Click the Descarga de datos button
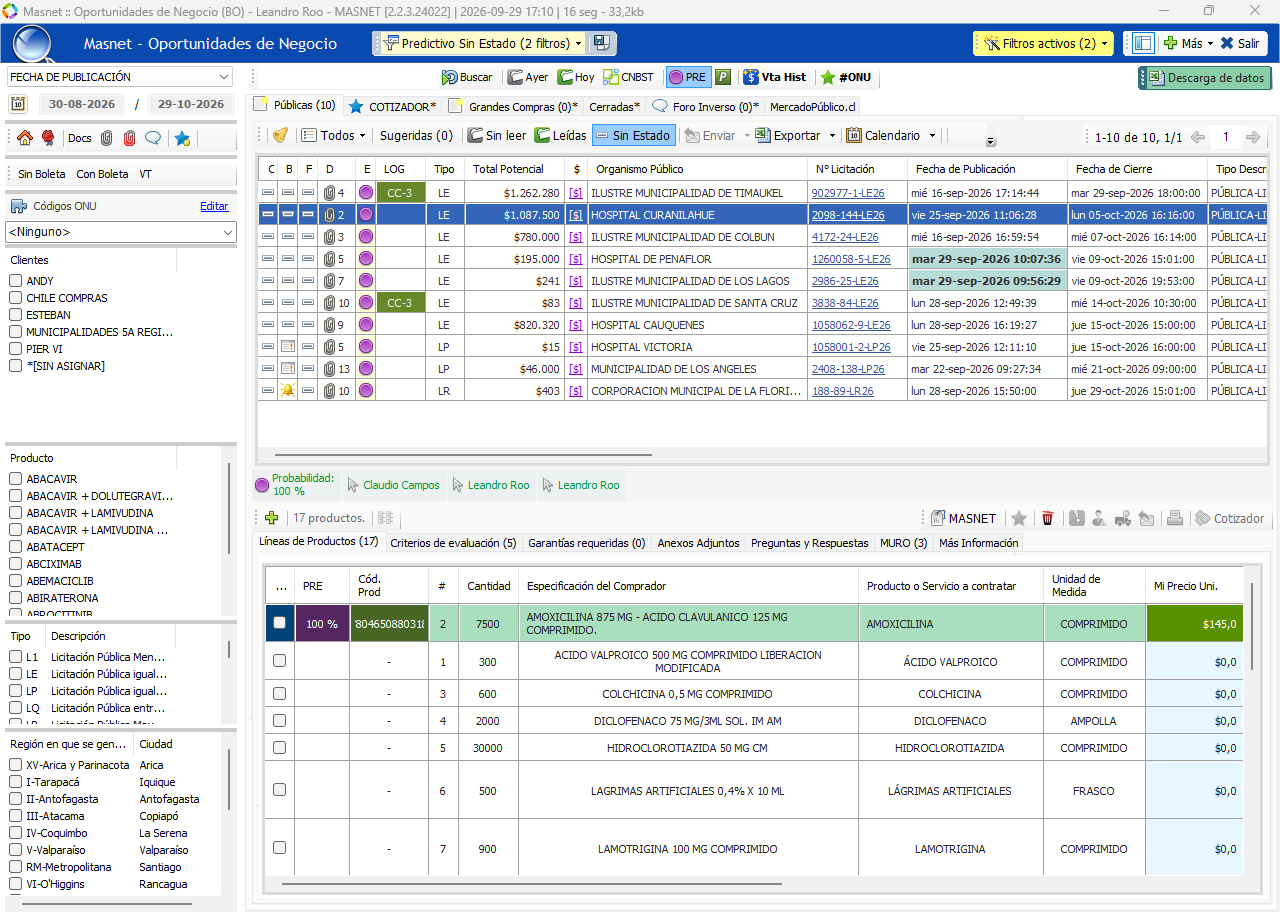 pyautogui.click(x=1205, y=78)
